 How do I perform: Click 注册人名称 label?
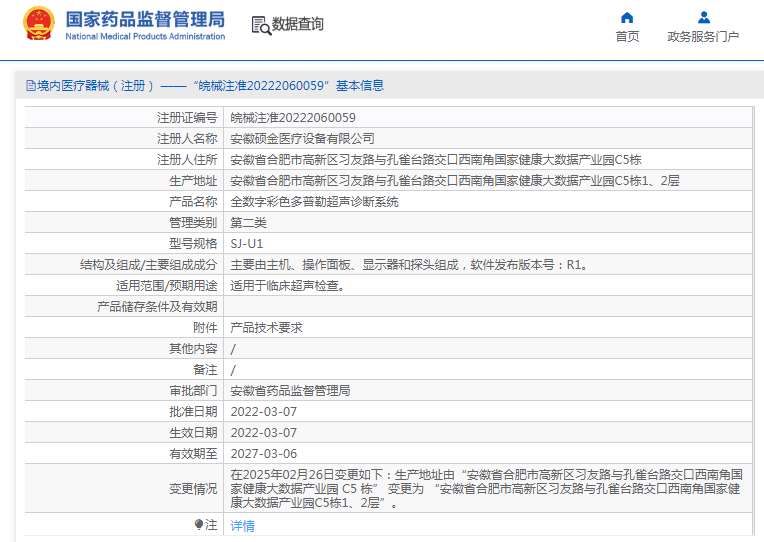point(187,138)
